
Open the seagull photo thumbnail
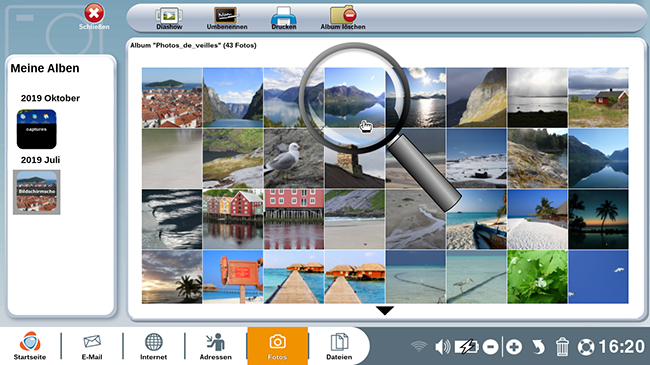coord(293,158)
